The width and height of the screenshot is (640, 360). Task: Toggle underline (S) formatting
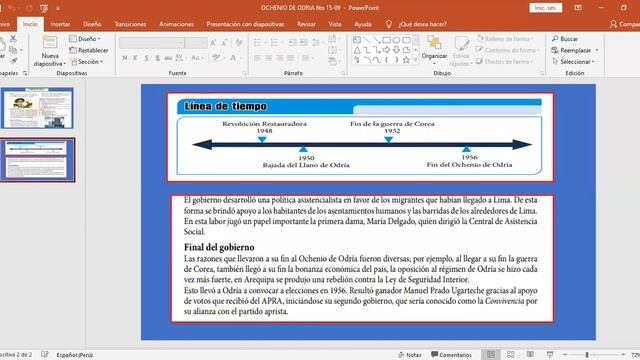146,58
